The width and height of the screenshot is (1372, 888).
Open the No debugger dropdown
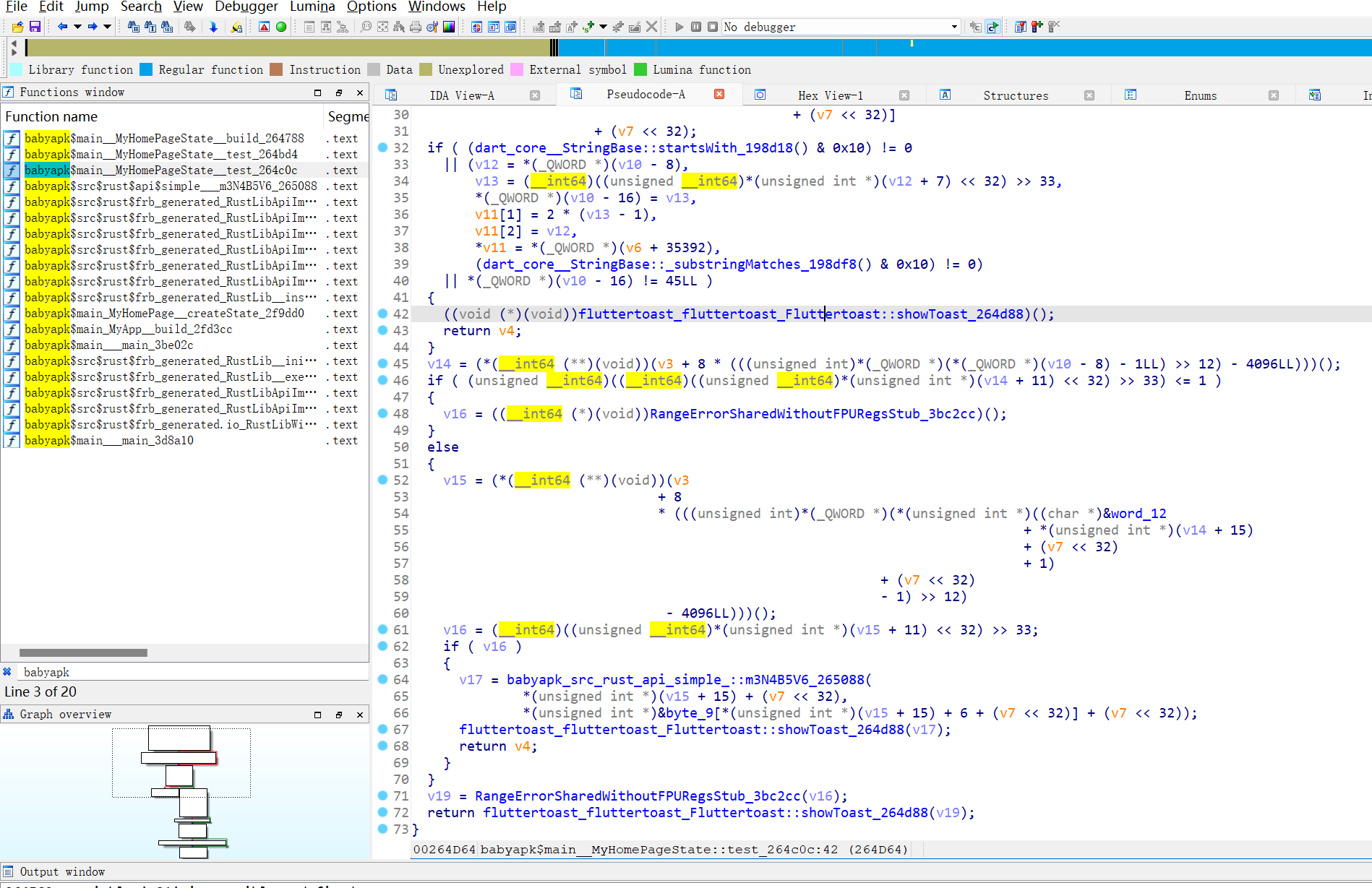[x=954, y=27]
